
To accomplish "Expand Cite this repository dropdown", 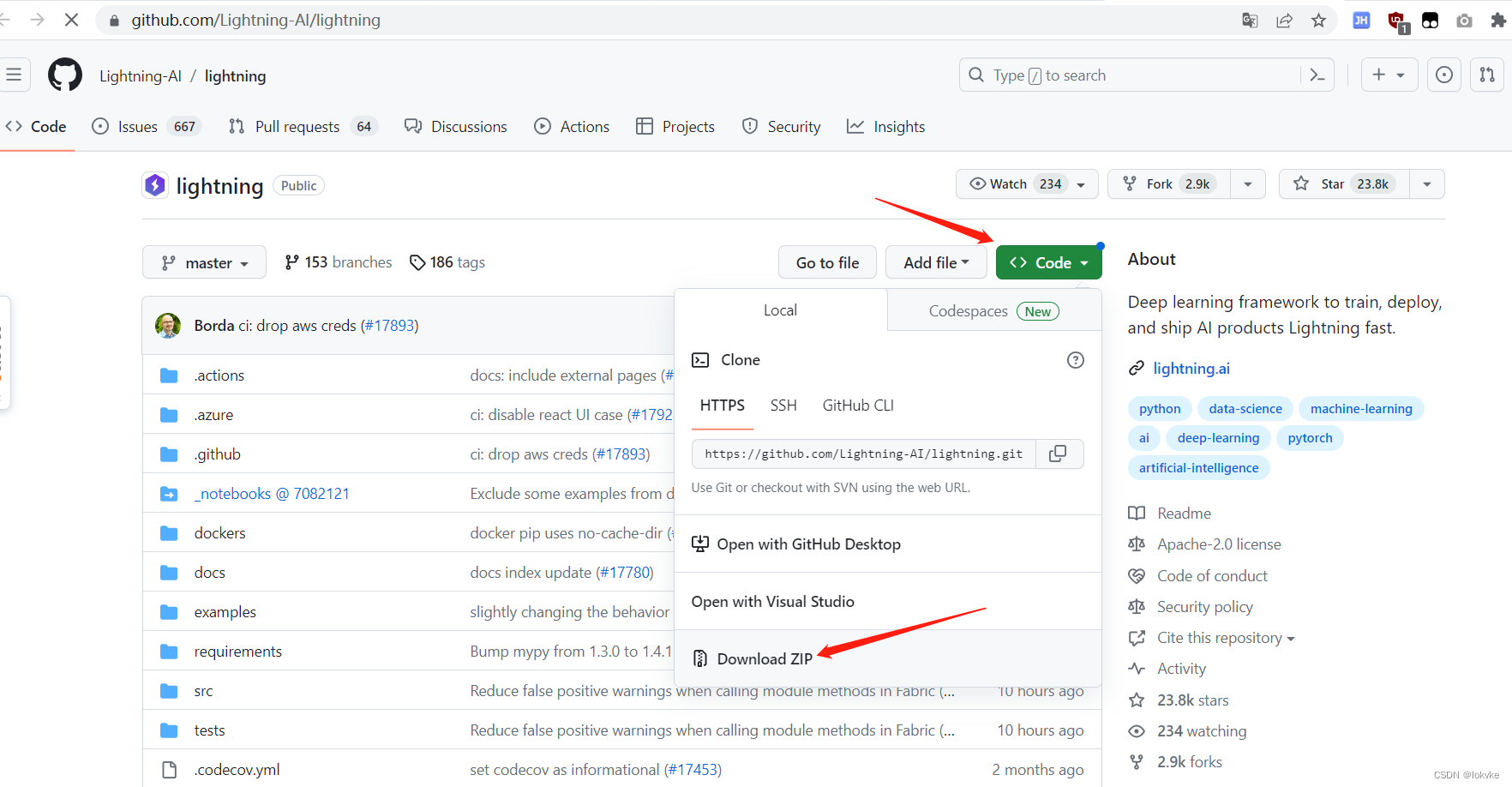I will [x=1225, y=638].
